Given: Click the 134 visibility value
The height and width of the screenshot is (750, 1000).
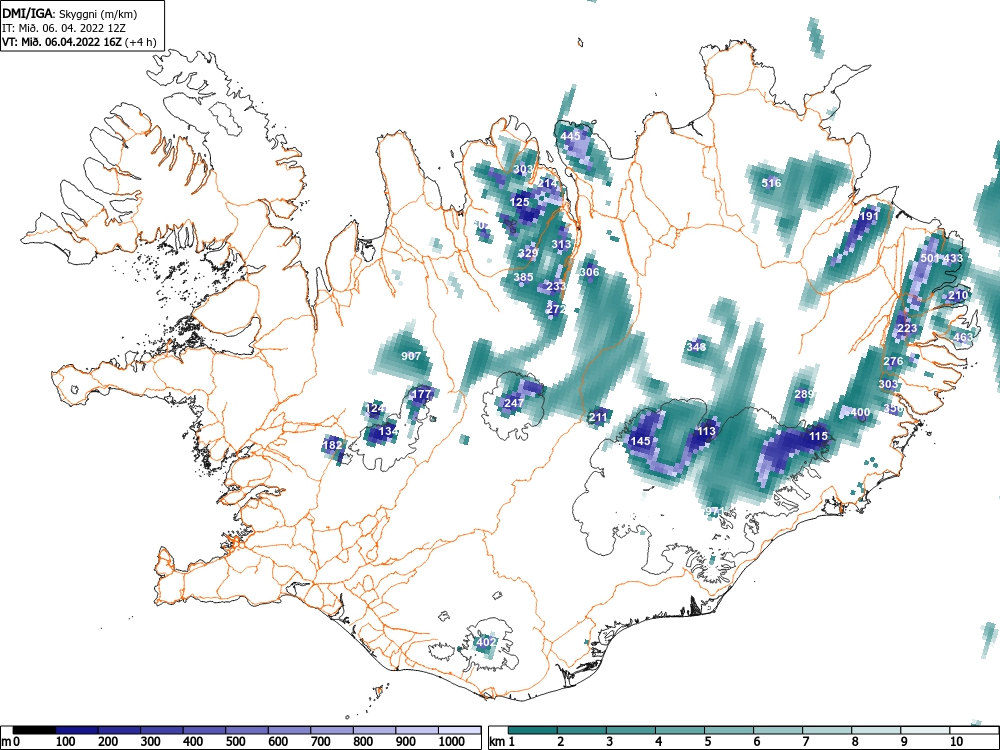Looking at the screenshot, I should click(x=388, y=432).
